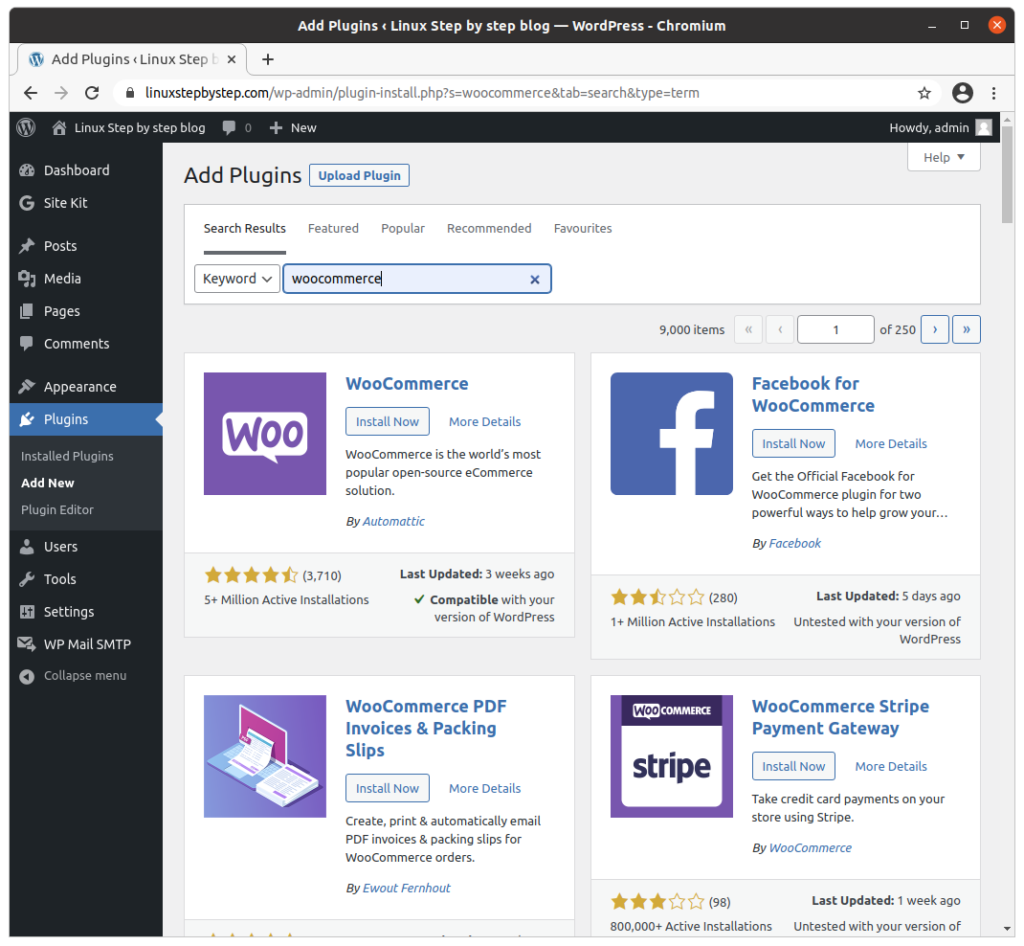
Task: Open the Keyword search type dropdown
Action: pyautogui.click(x=237, y=279)
